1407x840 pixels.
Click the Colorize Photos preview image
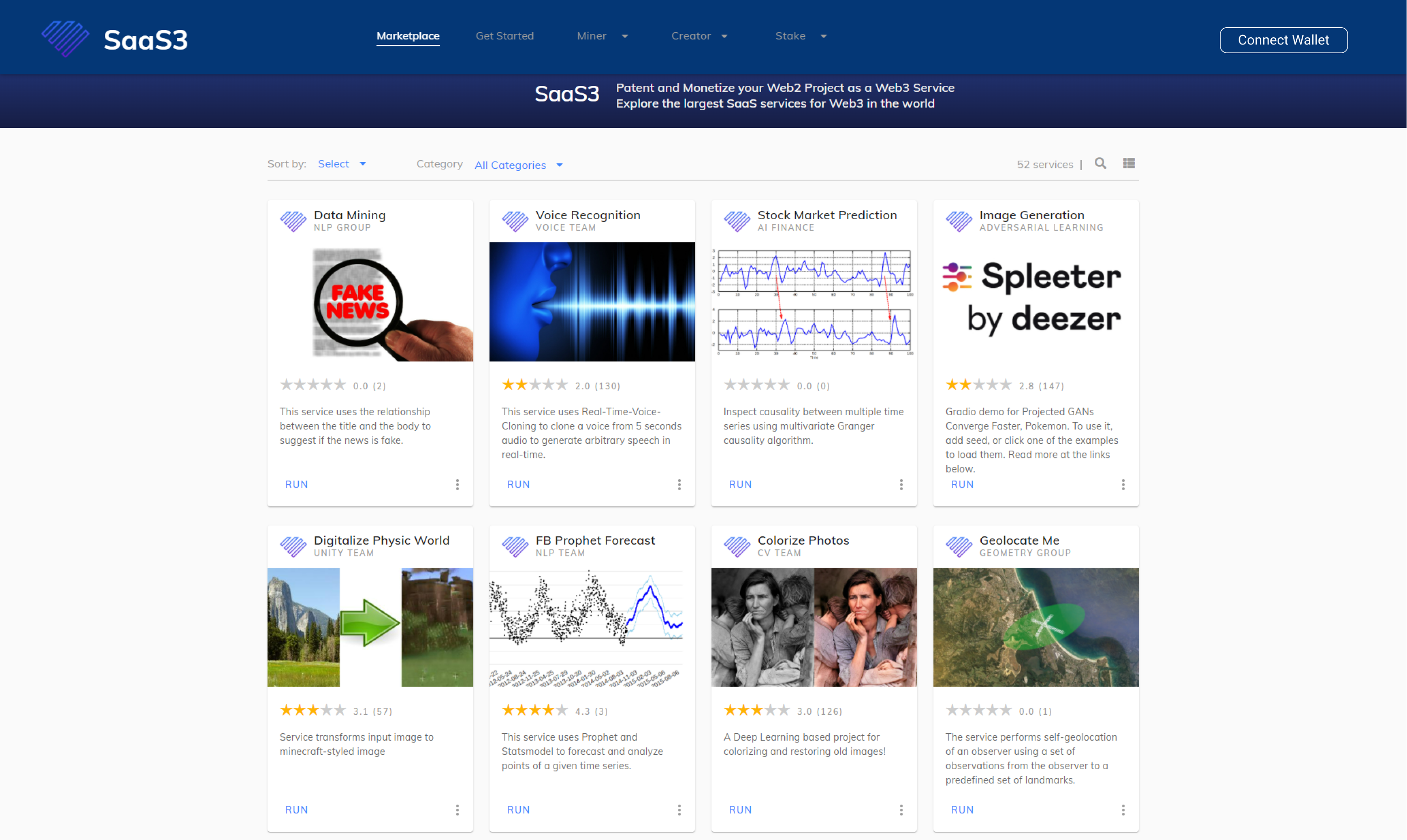click(x=814, y=627)
